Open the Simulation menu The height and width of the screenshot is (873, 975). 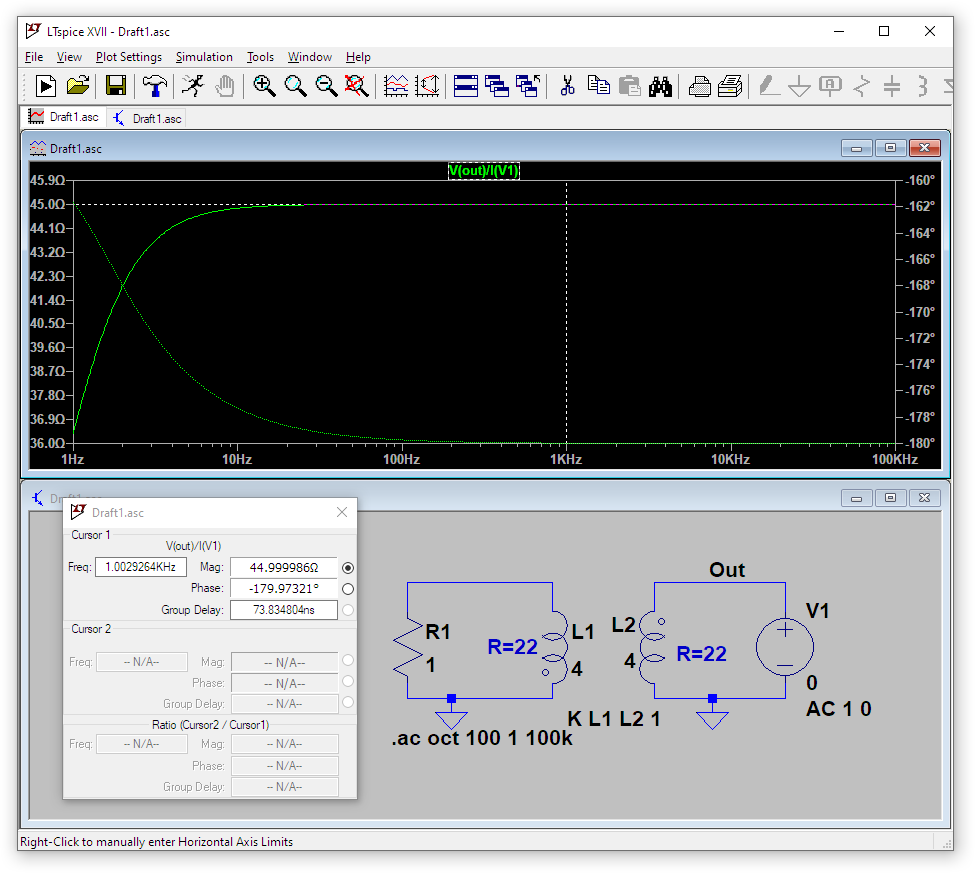(x=204, y=57)
